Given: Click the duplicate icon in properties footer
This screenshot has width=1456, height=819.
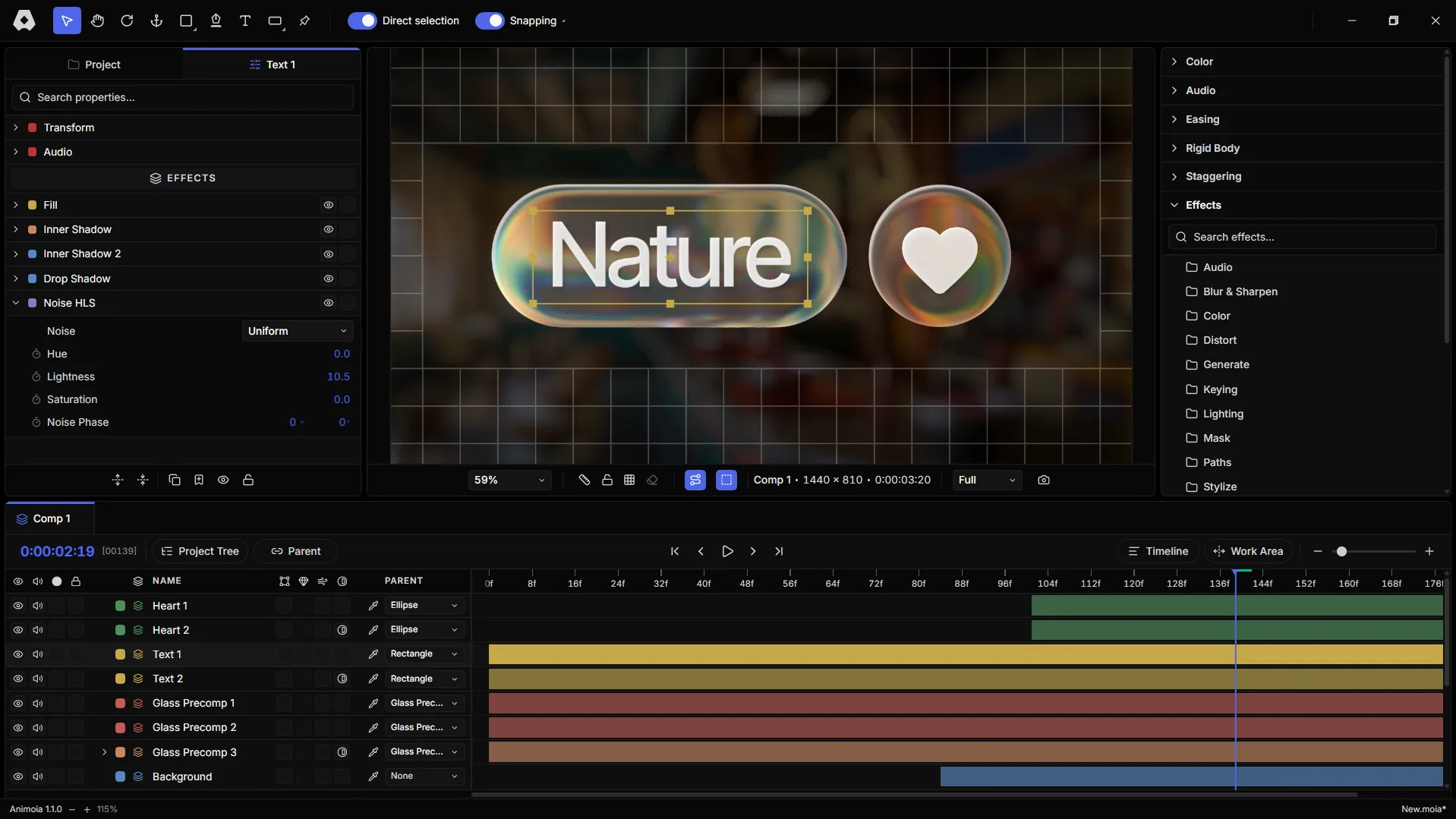Looking at the screenshot, I should 174,480.
